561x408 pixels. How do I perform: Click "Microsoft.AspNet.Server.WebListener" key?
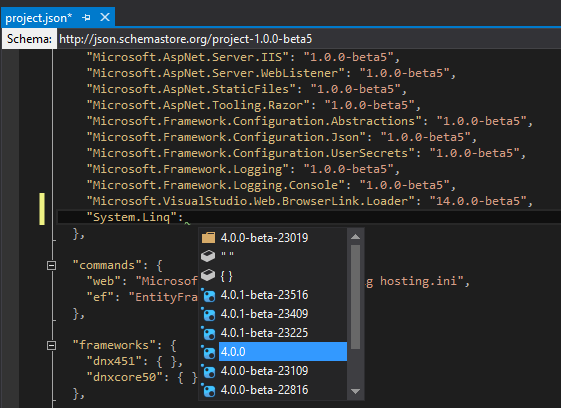point(215,73)
